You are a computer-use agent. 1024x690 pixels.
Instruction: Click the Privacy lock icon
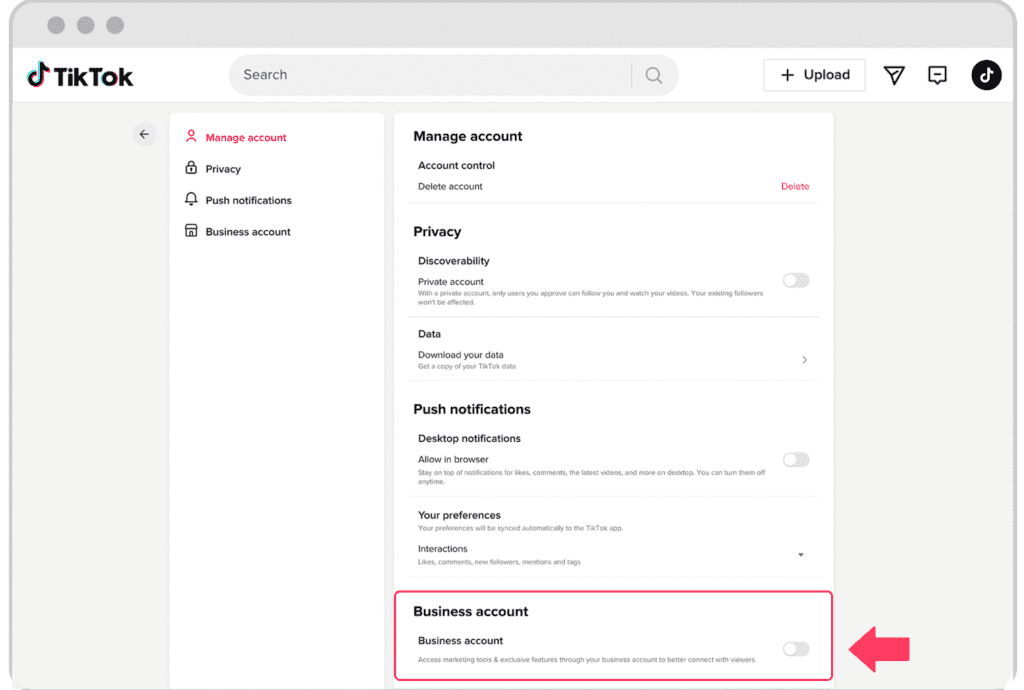[191, 168]
